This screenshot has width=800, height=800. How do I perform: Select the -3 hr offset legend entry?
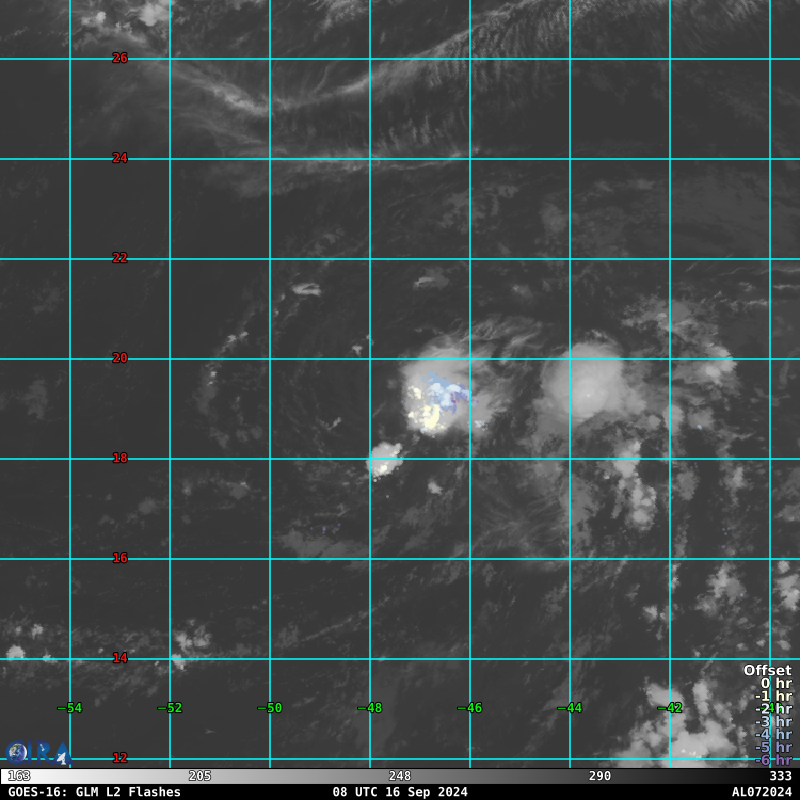tap(773, 721)
